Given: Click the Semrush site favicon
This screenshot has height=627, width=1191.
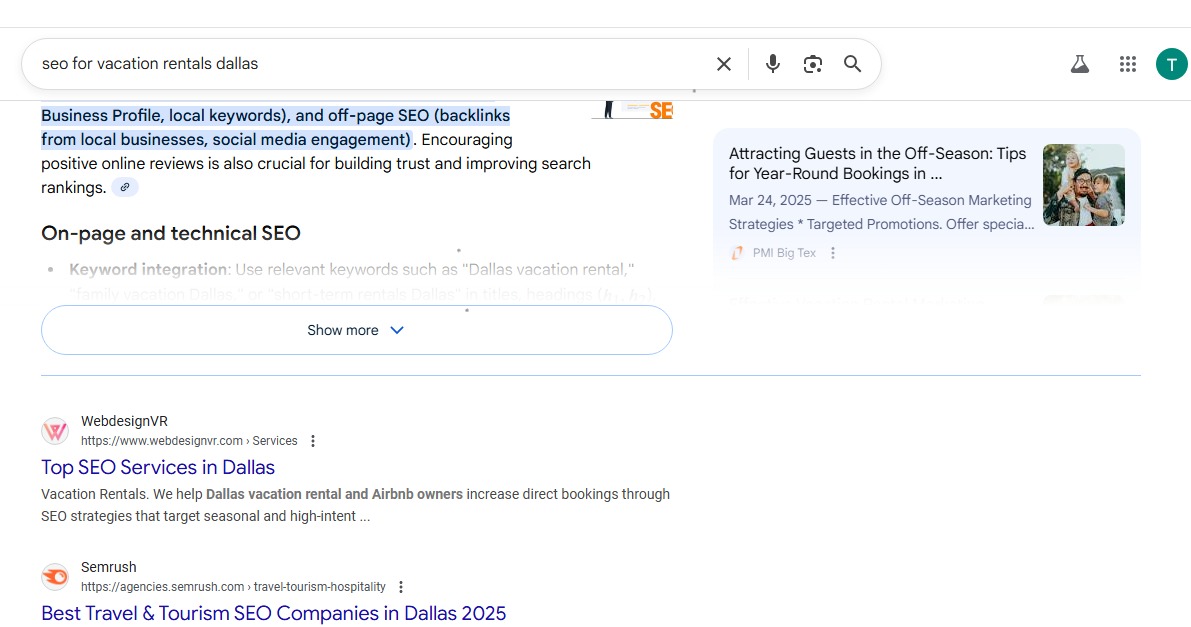Looking at the screenshot, I should pyautogui.click(x=55, y=577).
